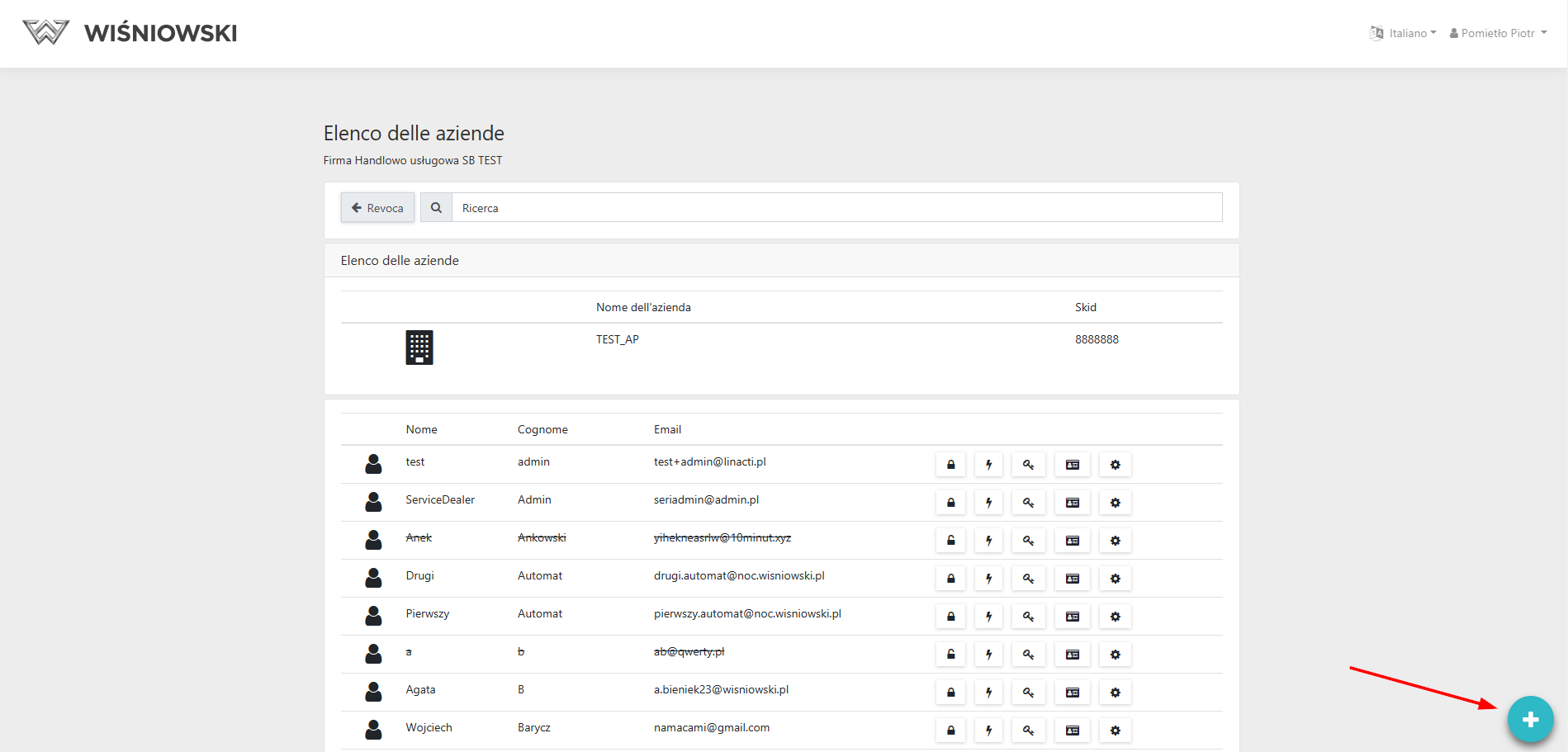Click the magnifier search icon

(x=436, y=208)
